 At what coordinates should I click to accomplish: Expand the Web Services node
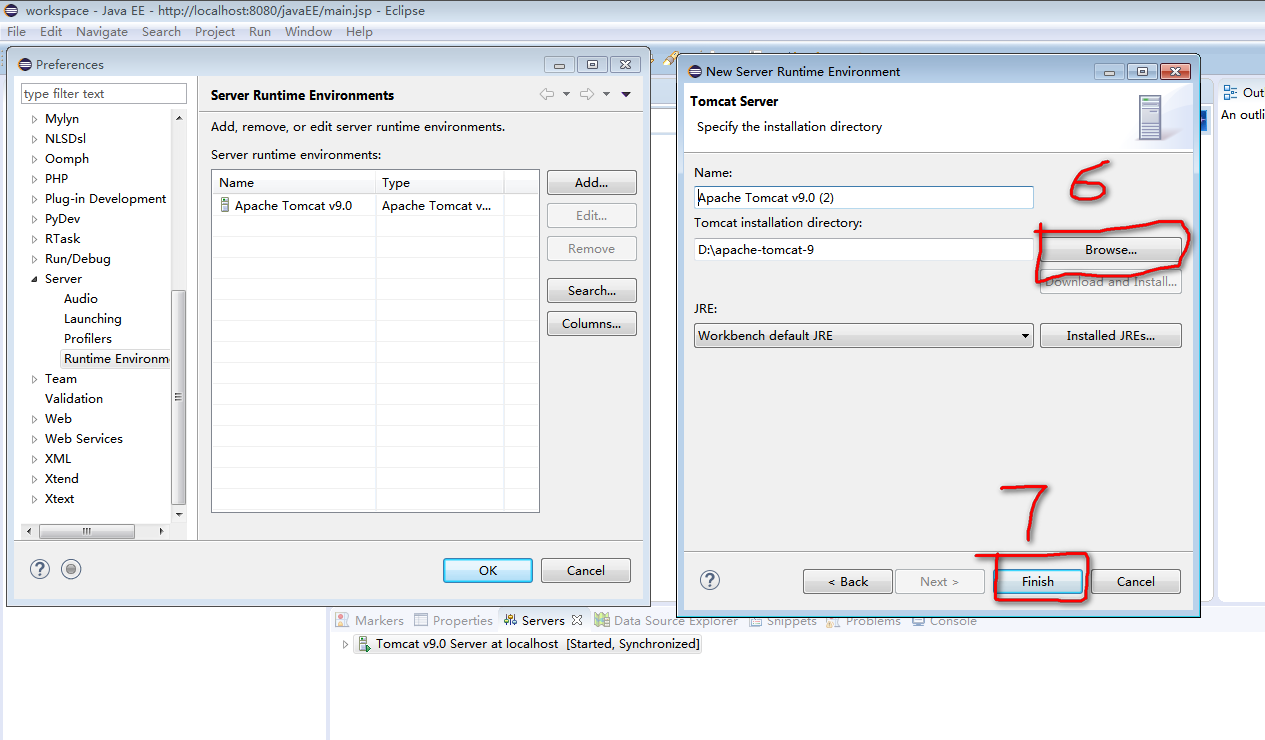click(35, 439)
